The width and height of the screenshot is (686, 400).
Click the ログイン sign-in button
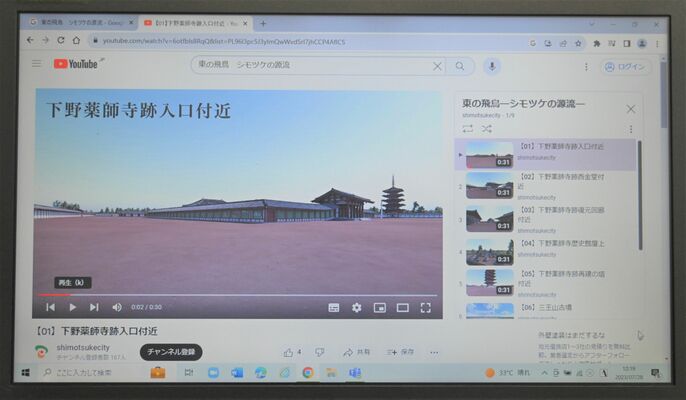point(625,67)
